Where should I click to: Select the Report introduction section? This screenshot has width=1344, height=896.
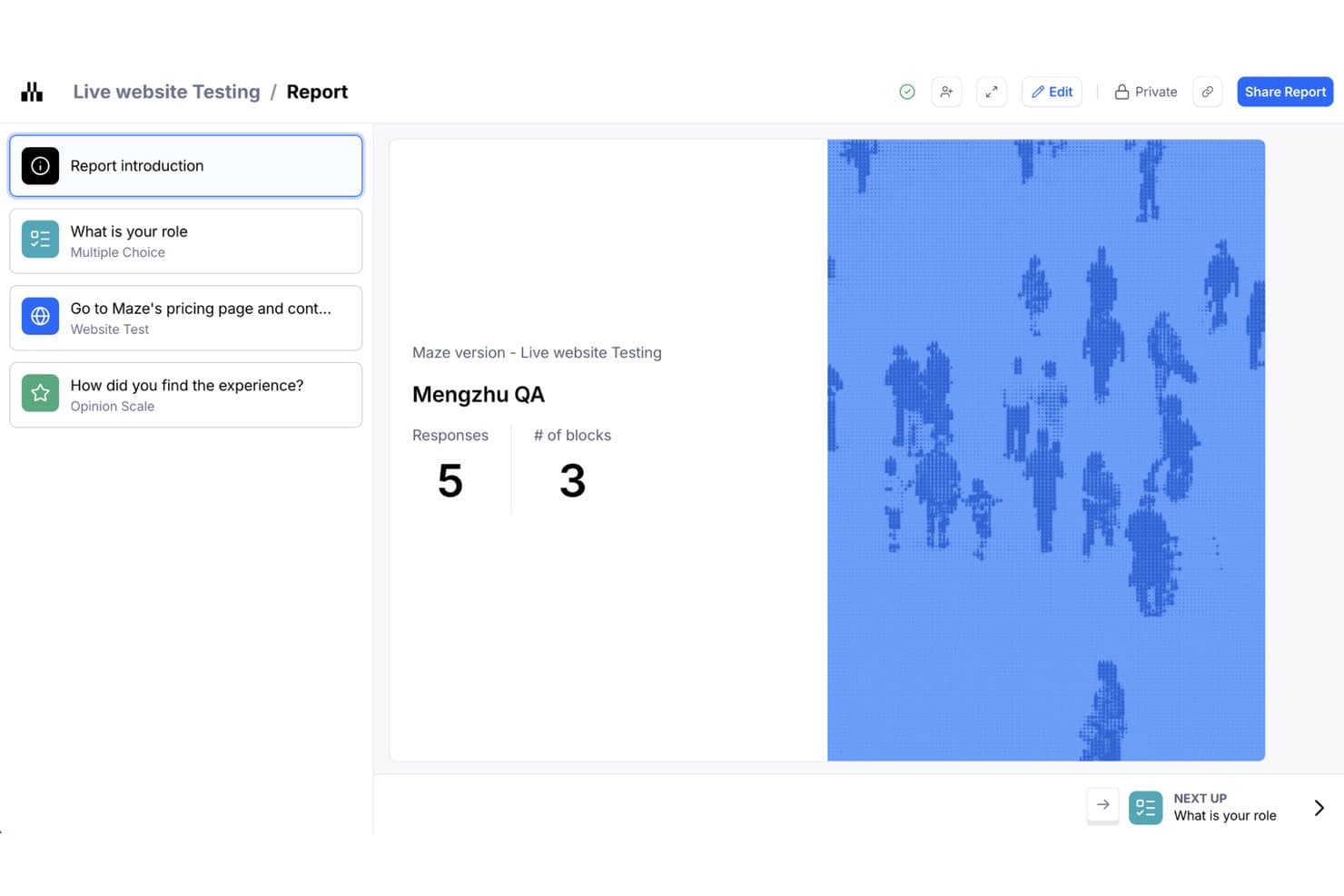tap(186, 166)
